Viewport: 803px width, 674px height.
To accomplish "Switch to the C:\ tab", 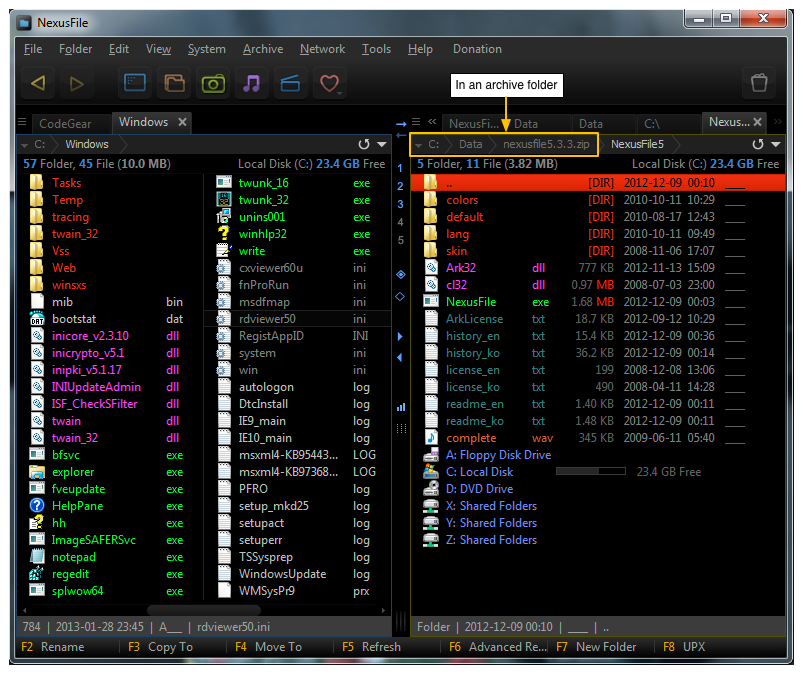I will pyautogui.click(x=669, y=123).
